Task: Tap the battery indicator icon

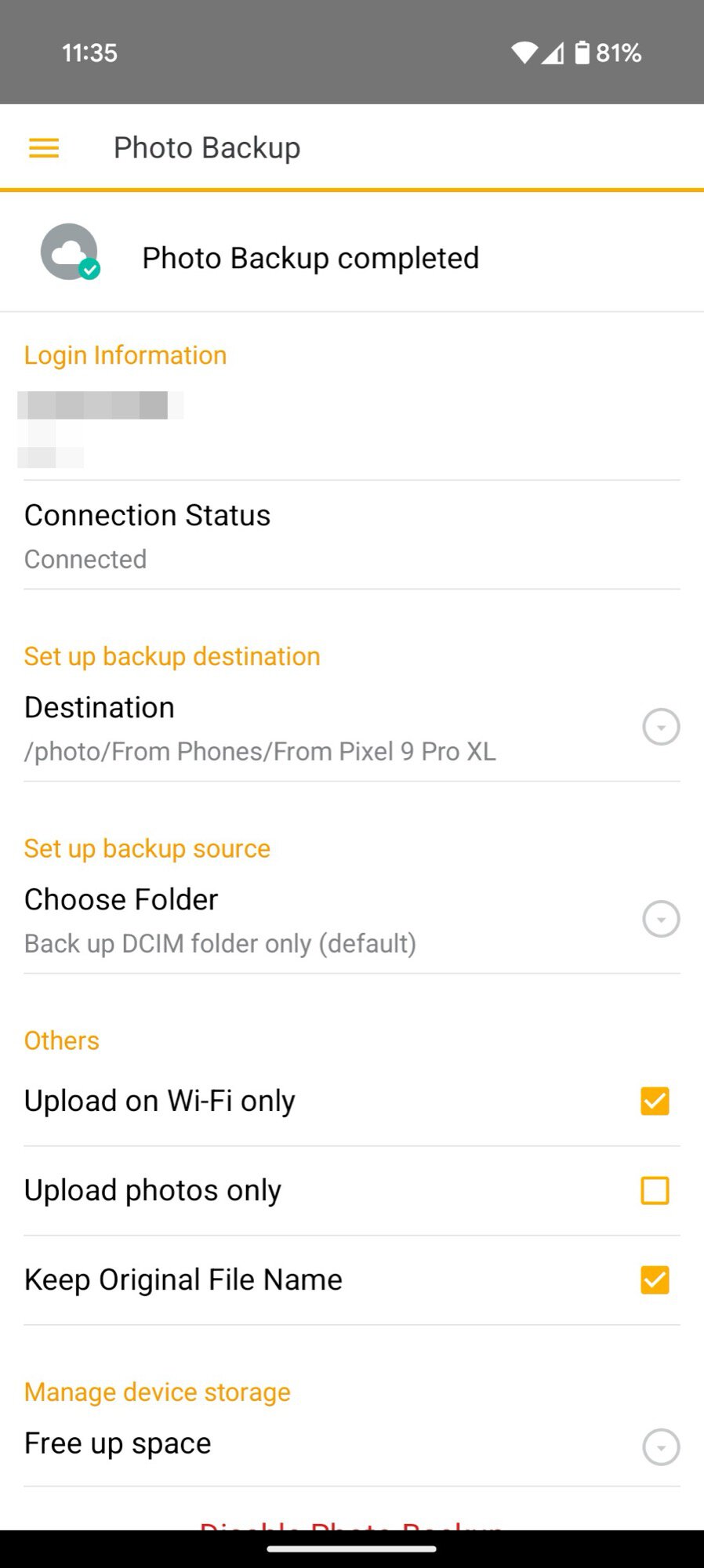Action: pos(582,53)
